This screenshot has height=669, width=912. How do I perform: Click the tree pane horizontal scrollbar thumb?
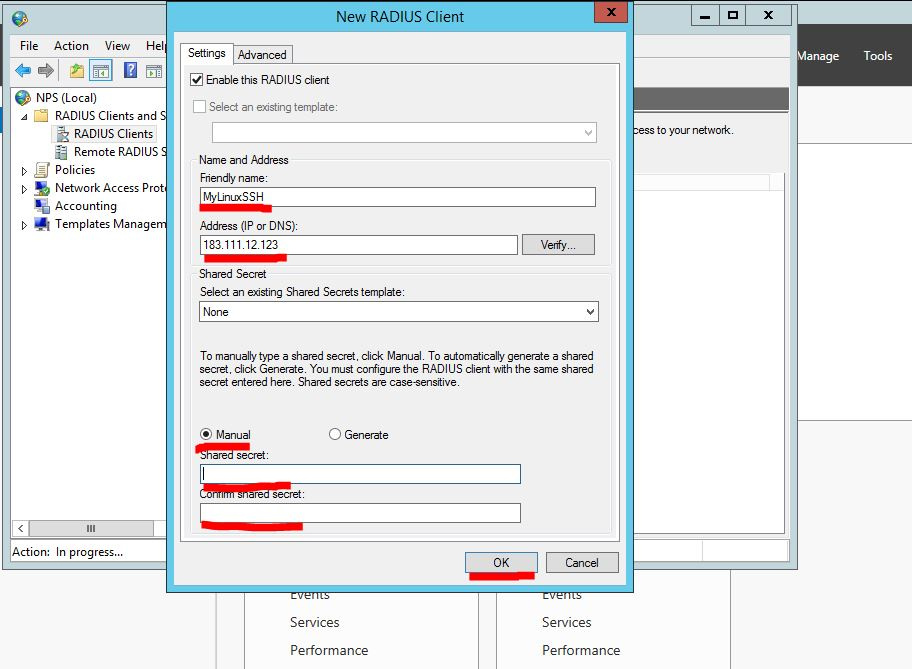[91, 528]
